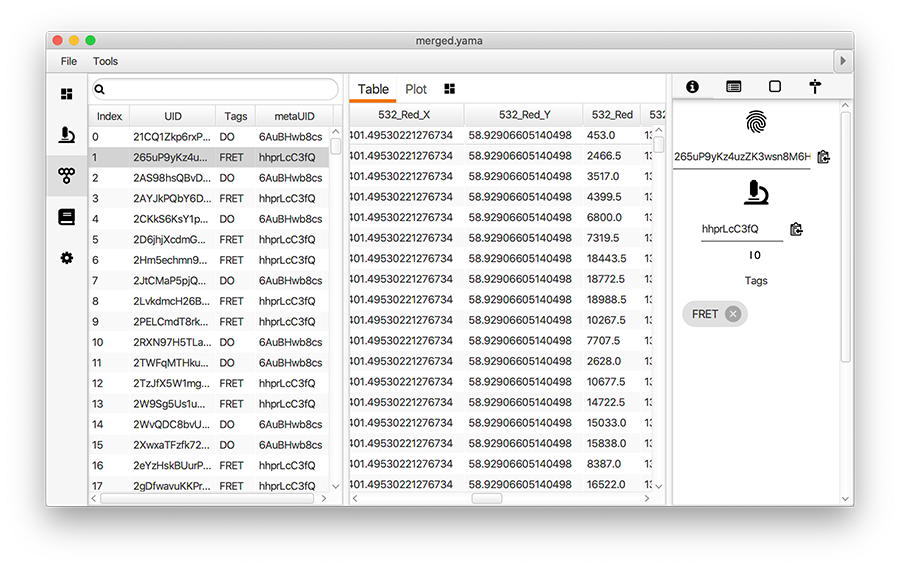The image size is (900, 567).
Task: Open the microscope icon in left sidebar
Action: [x=67, y=135]
